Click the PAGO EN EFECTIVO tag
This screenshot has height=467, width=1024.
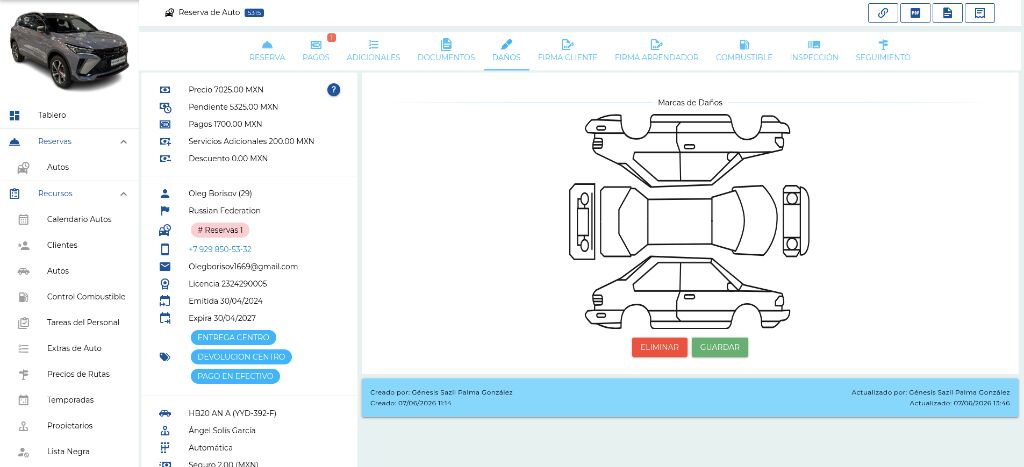(235, 376)
